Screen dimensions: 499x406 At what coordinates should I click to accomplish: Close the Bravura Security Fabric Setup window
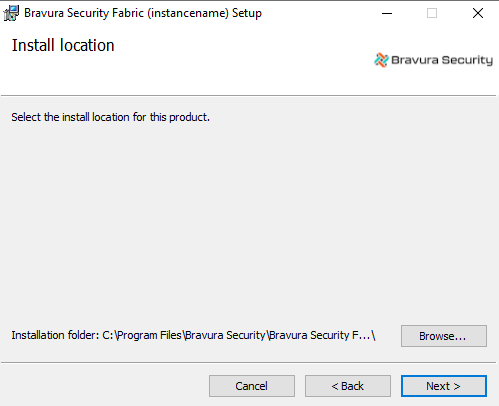[478, 13]
